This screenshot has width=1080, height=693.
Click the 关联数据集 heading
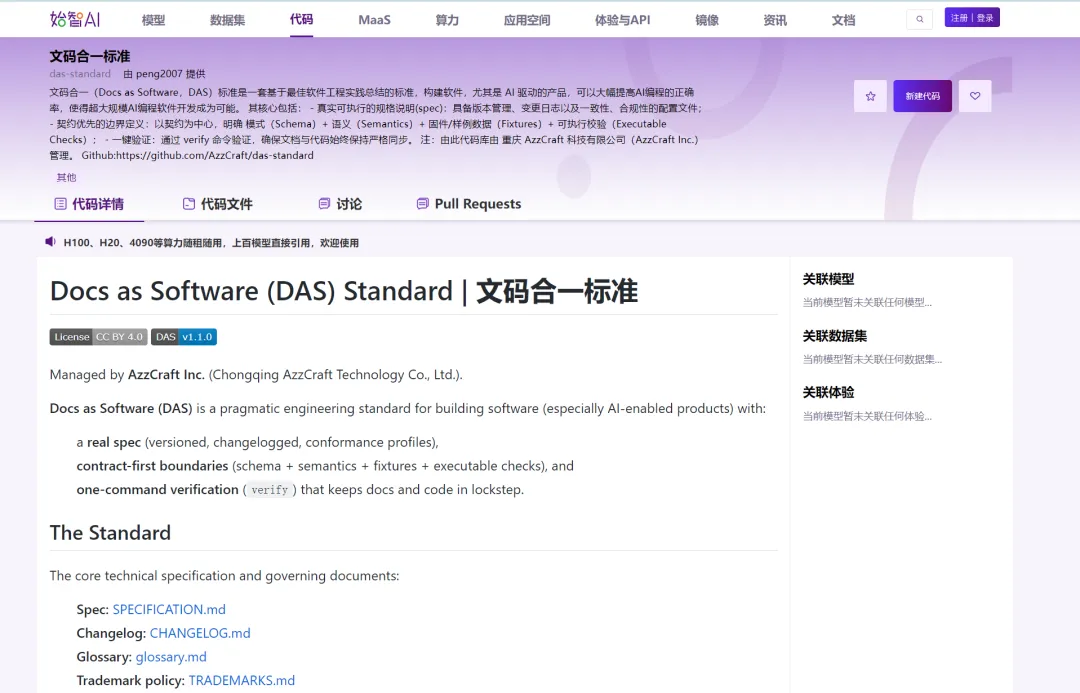point(835,336)
